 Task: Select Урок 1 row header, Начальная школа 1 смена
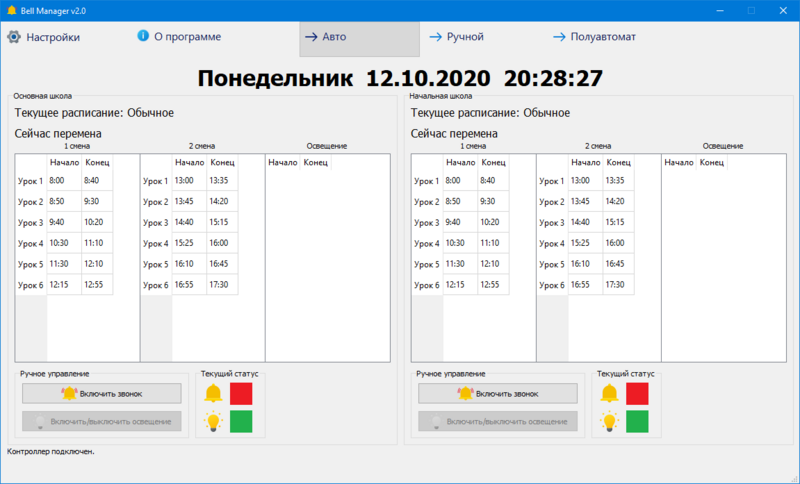point(427,181)
